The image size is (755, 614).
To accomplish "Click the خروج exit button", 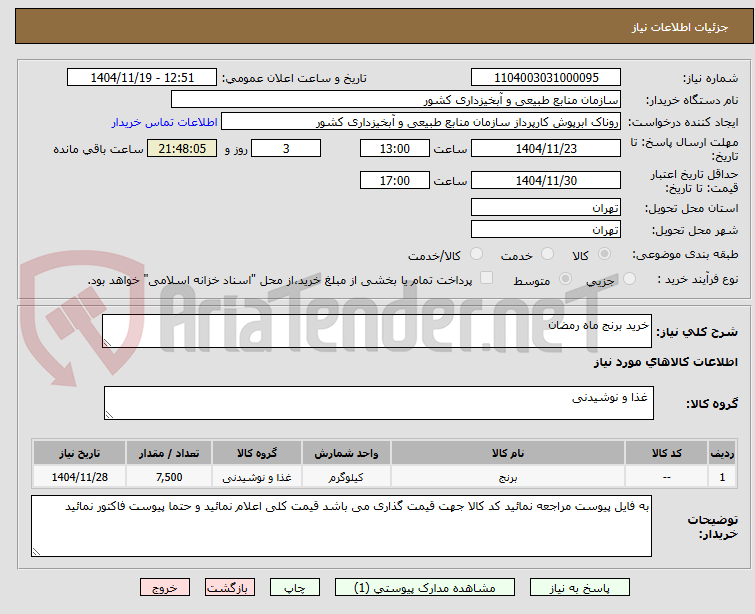I will [x=165, y=588].
